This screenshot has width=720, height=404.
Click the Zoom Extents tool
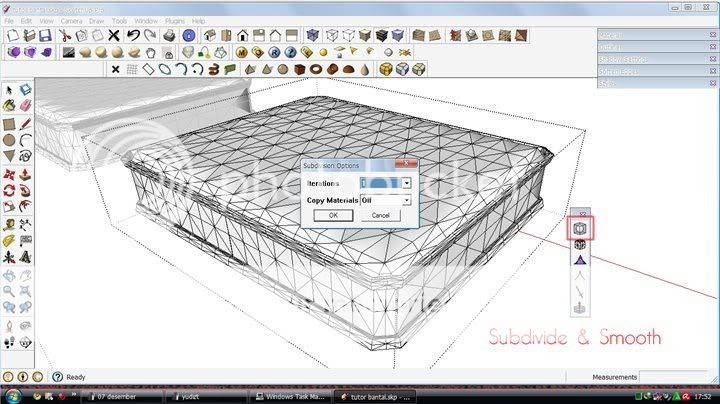[x=25, y=291]
